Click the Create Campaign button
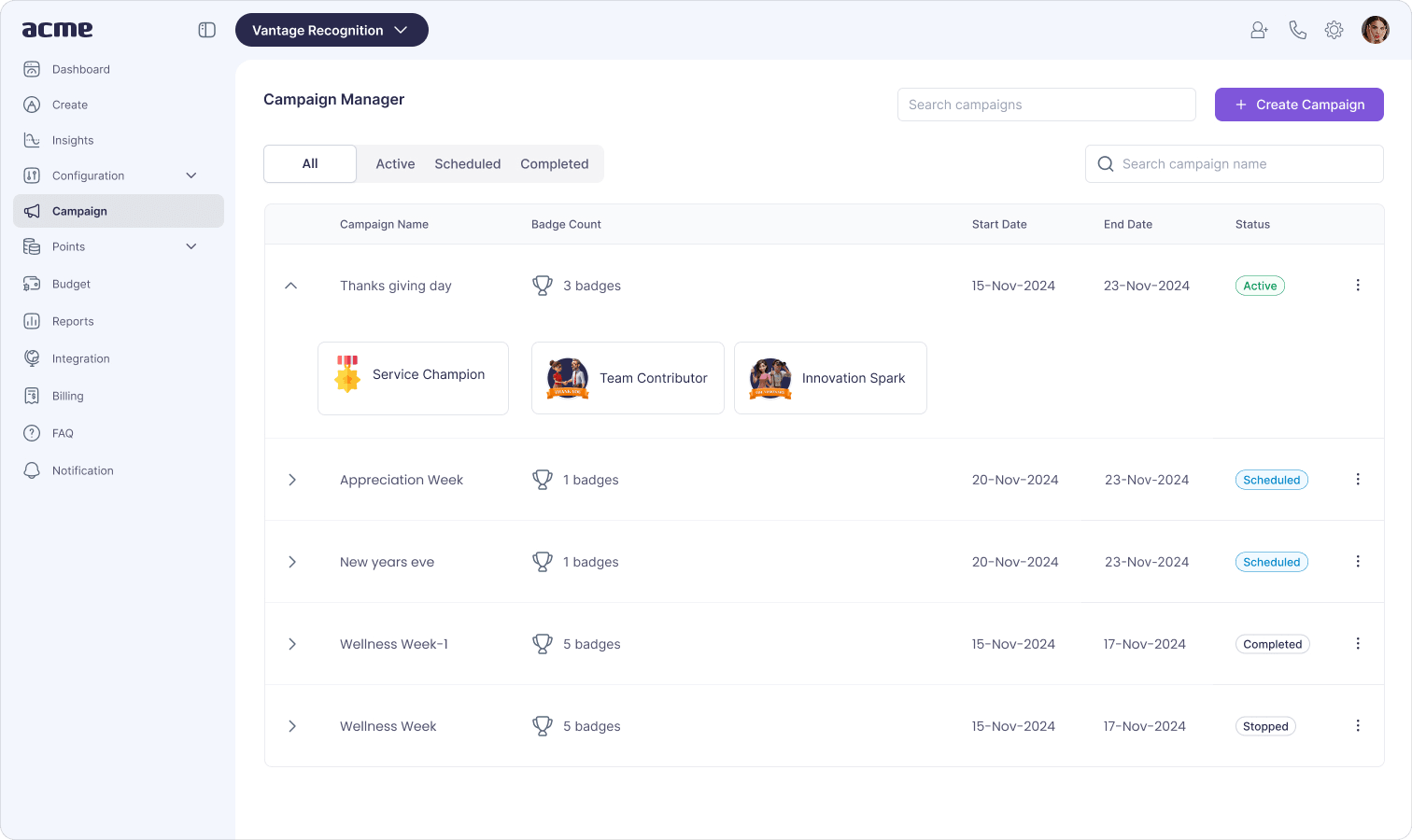Image resolution: width=1412 pixels, height=840 pixels. 1299,105
